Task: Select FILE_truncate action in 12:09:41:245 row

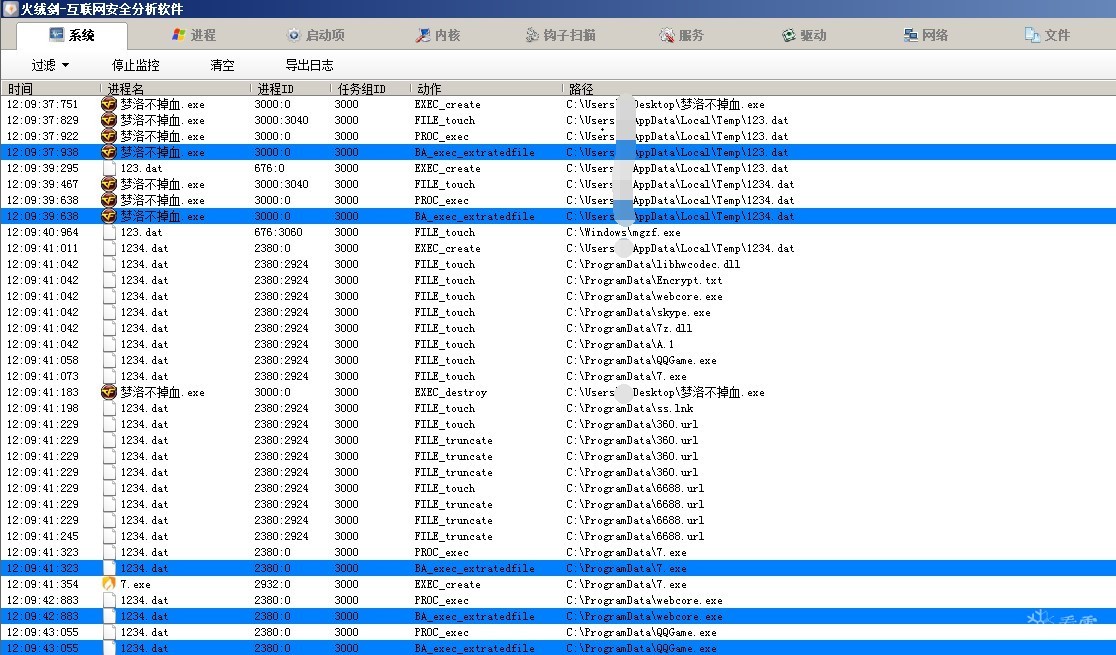Action: coord(453,536)
